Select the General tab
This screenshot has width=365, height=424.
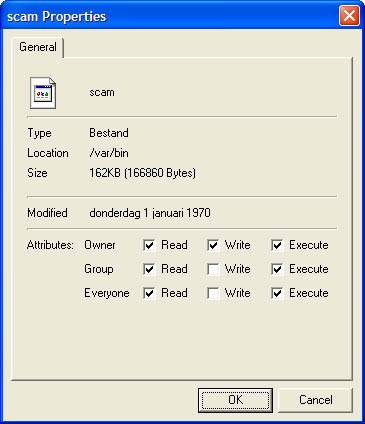click(38, 47)
